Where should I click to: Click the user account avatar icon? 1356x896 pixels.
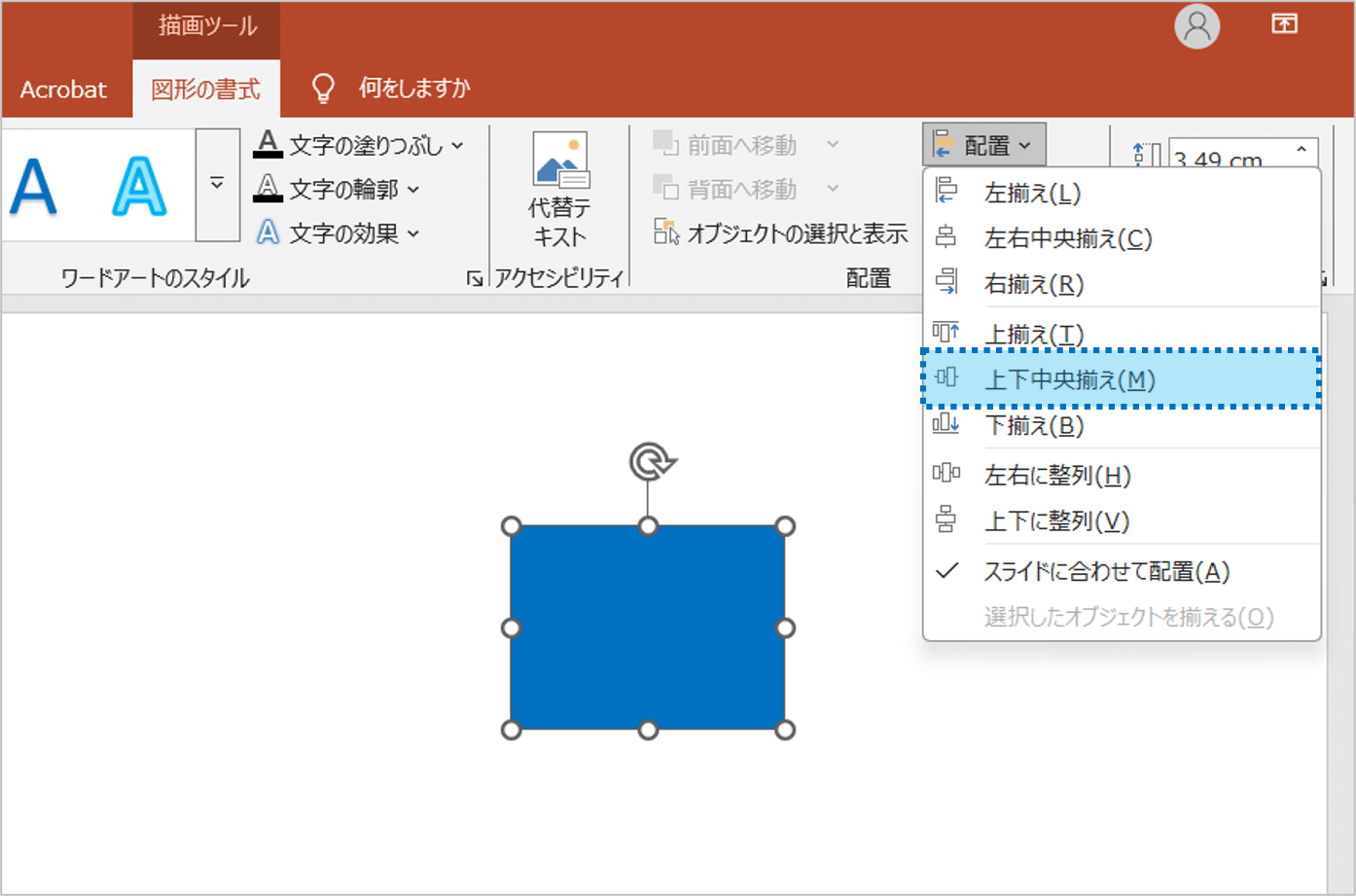pos(1196,26)
